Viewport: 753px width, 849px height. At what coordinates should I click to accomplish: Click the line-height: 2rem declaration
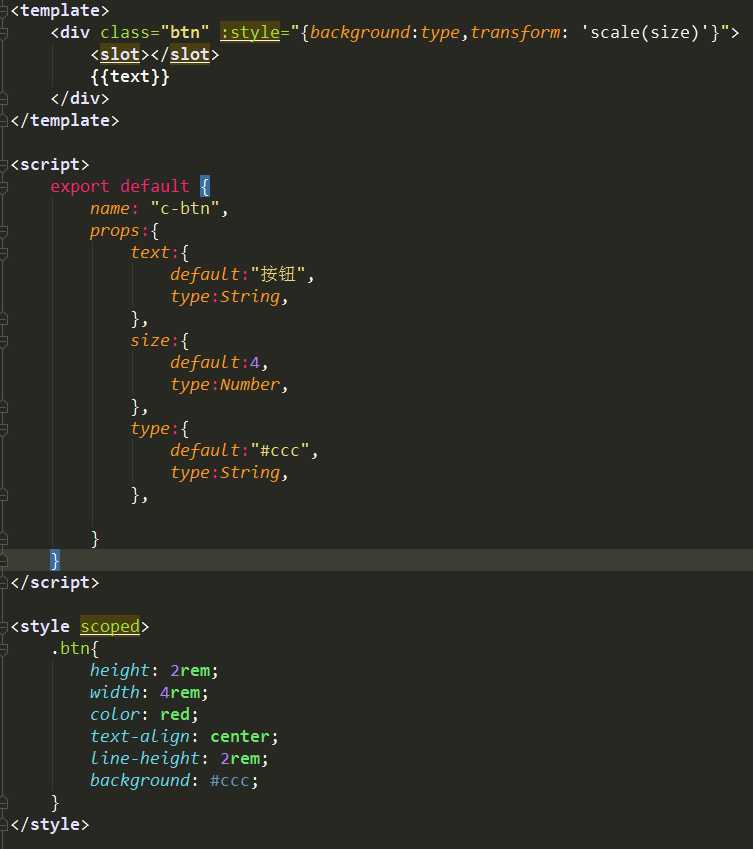pos(179,759)
